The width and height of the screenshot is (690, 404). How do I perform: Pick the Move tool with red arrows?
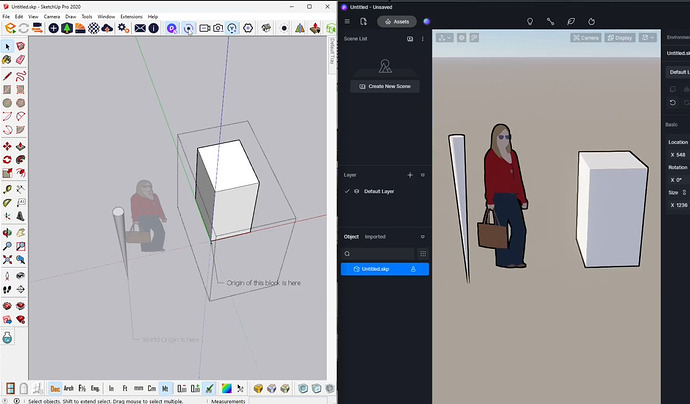coord(7,146)
